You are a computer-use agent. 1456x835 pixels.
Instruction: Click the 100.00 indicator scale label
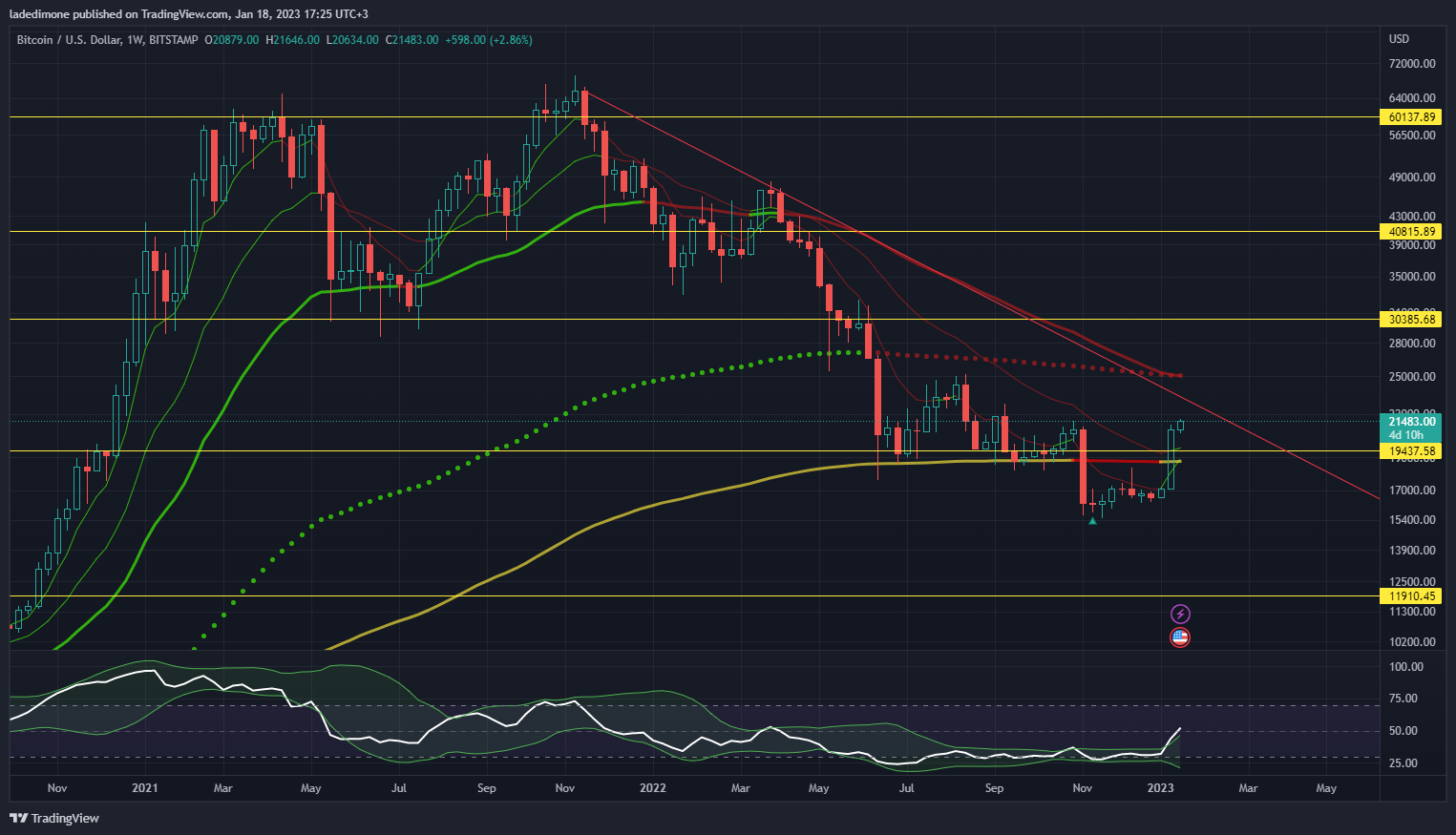point(1405,667)
